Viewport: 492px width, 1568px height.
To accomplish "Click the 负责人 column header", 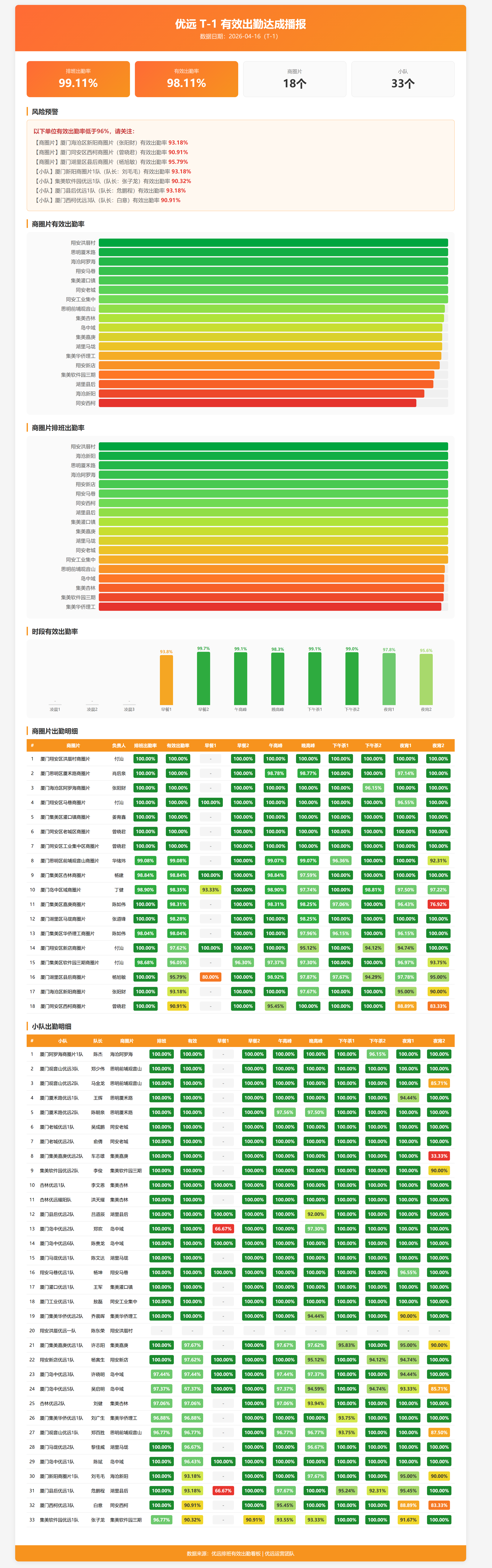I will (x=119, y=746).
